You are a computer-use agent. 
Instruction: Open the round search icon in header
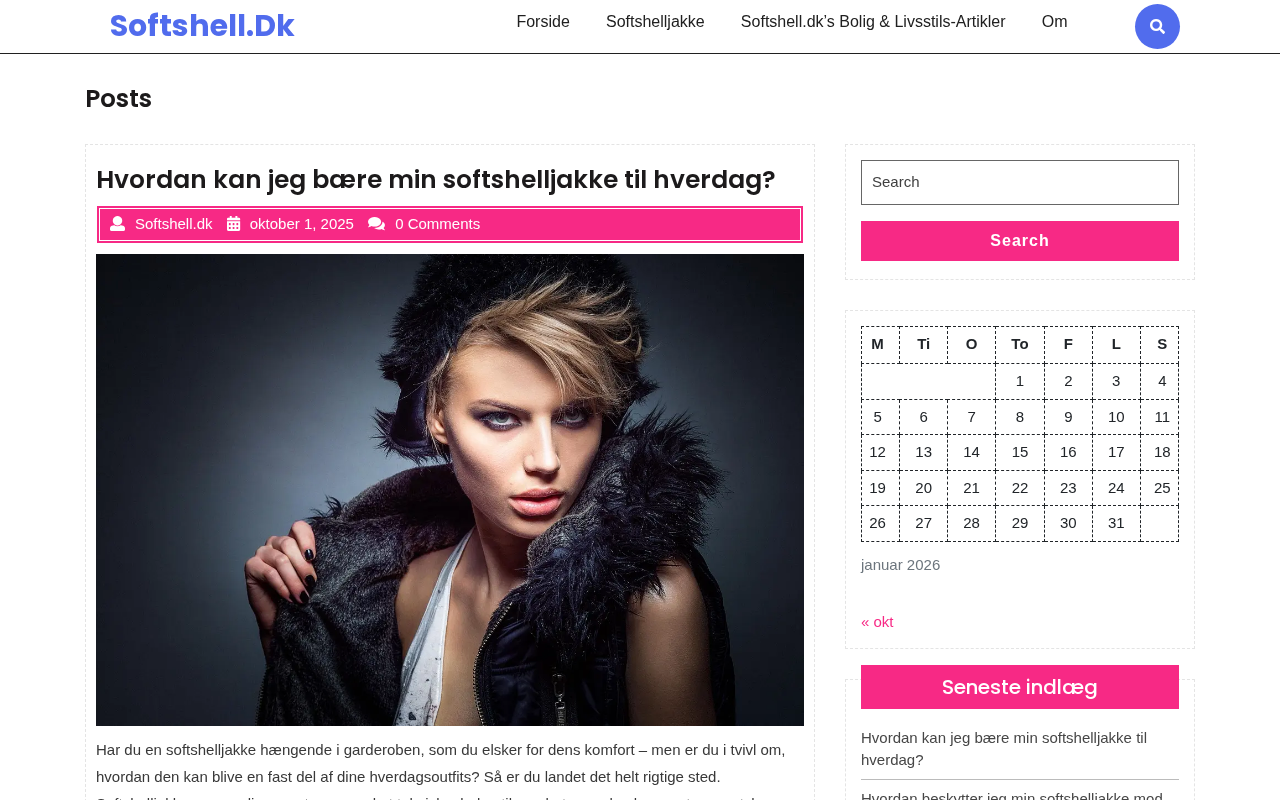click(1157, 27)
